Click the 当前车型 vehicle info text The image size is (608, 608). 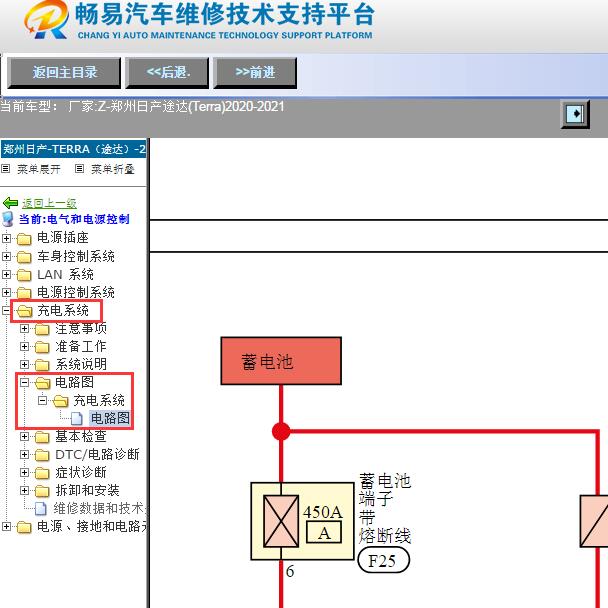click(x=142, y=107)
